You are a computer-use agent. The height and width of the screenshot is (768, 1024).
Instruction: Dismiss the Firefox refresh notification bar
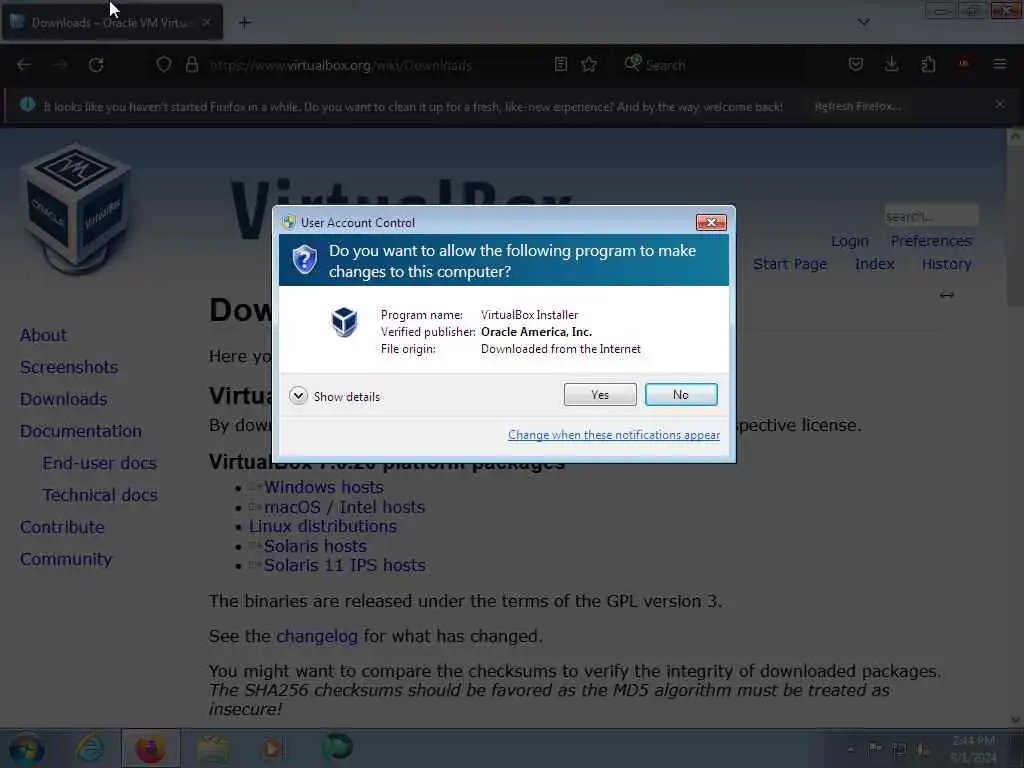[999, 104]
